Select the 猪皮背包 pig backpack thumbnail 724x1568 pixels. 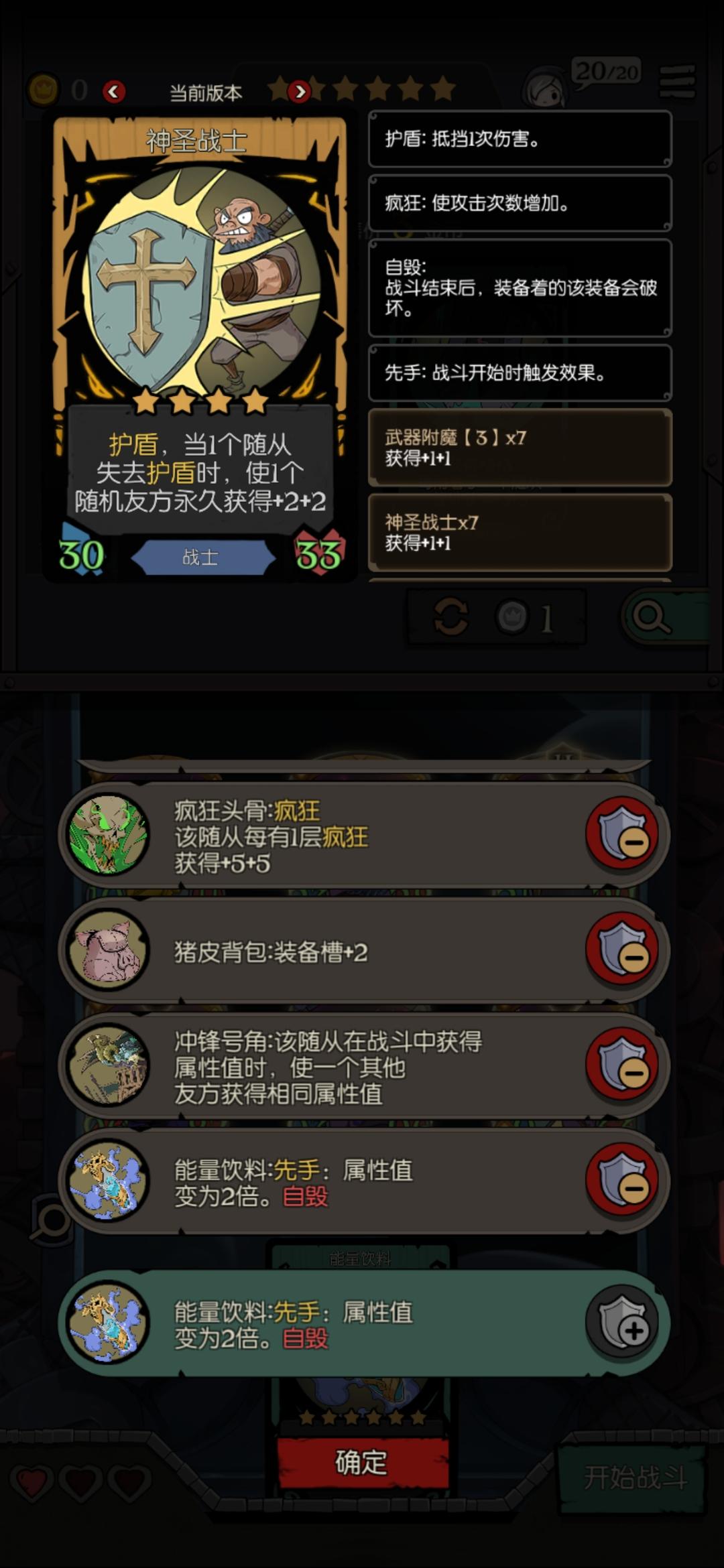(108, 950)
